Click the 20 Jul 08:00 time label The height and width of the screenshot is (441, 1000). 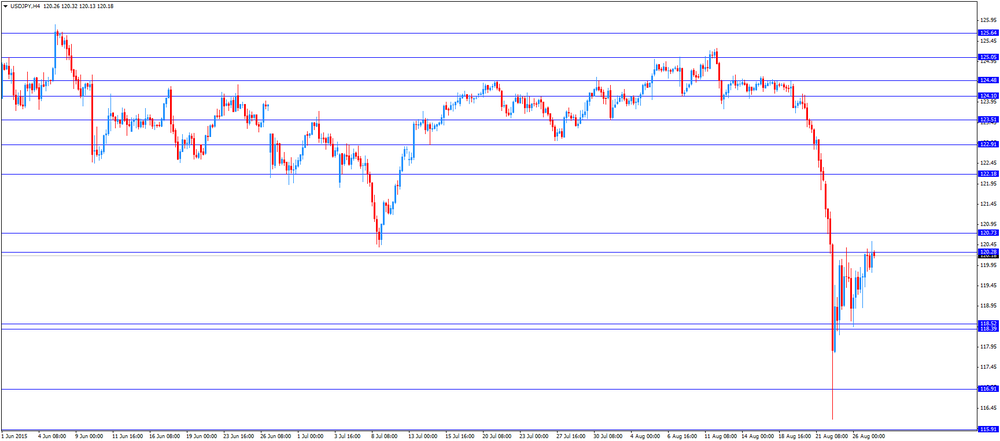point(499,437)
